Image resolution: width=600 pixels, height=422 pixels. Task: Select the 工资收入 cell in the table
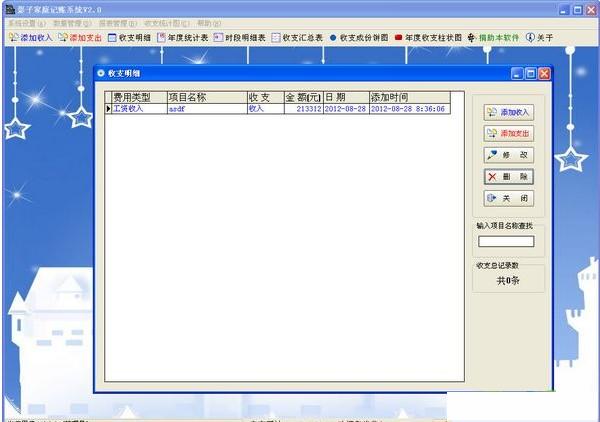[139, 109]
